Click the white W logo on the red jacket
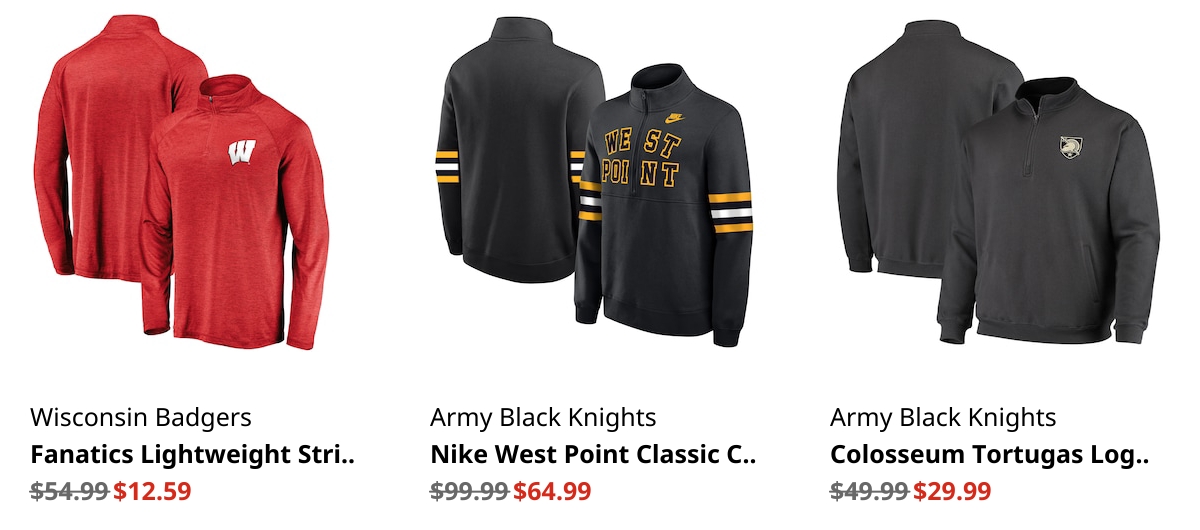Viewport: 1200px width, 530px height. coord(241,154)
